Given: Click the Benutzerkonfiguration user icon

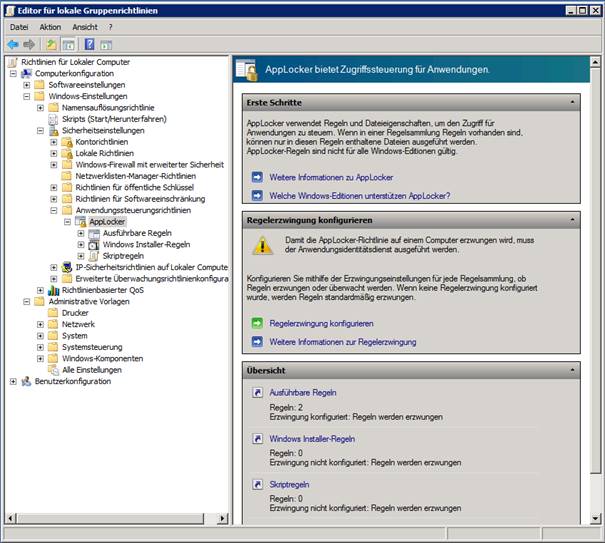Looking at the screenshot, I should click(x=26, y=381).
